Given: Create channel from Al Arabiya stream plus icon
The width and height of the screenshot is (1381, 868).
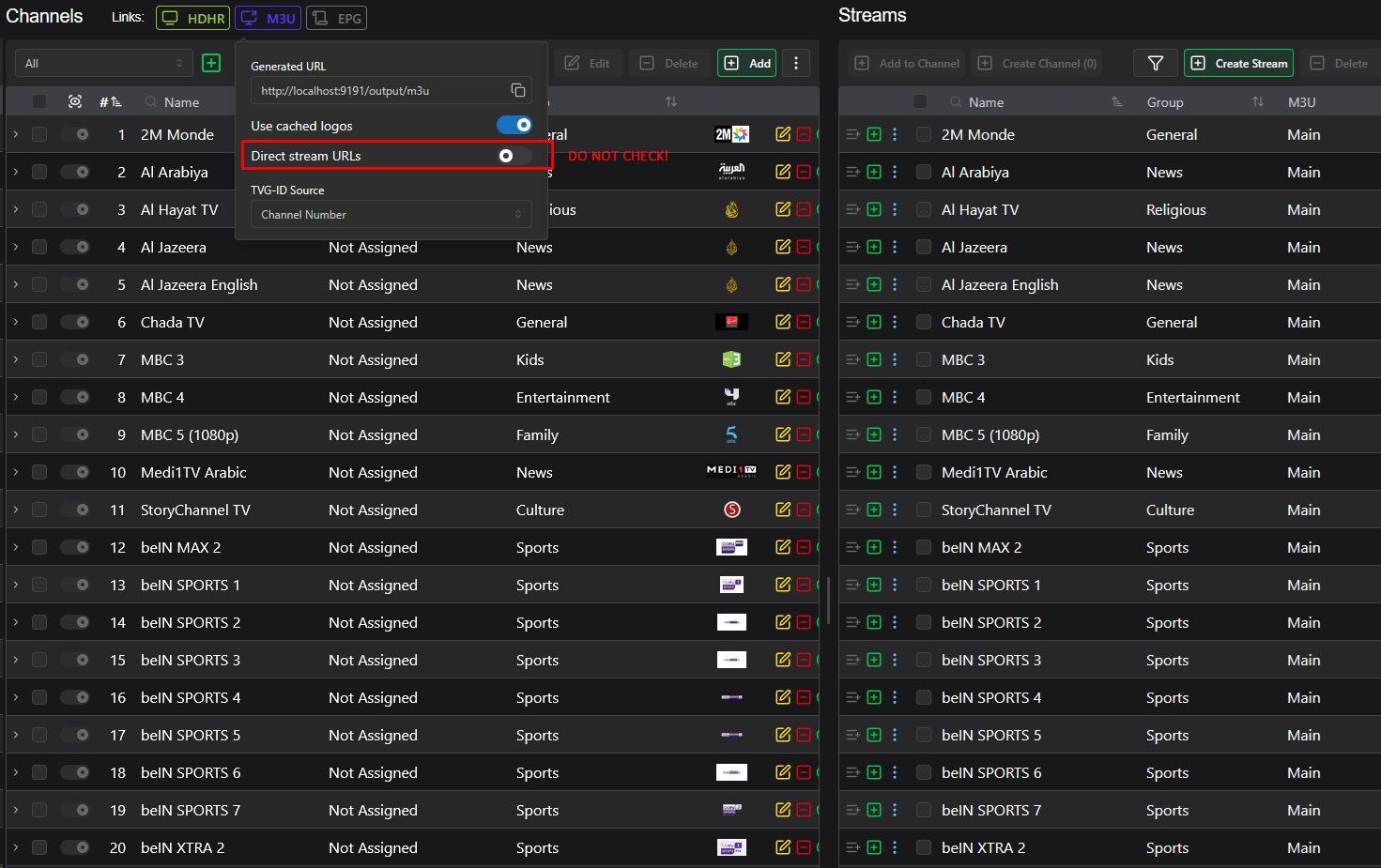Looking at the screenshot, I should [874, 172].
